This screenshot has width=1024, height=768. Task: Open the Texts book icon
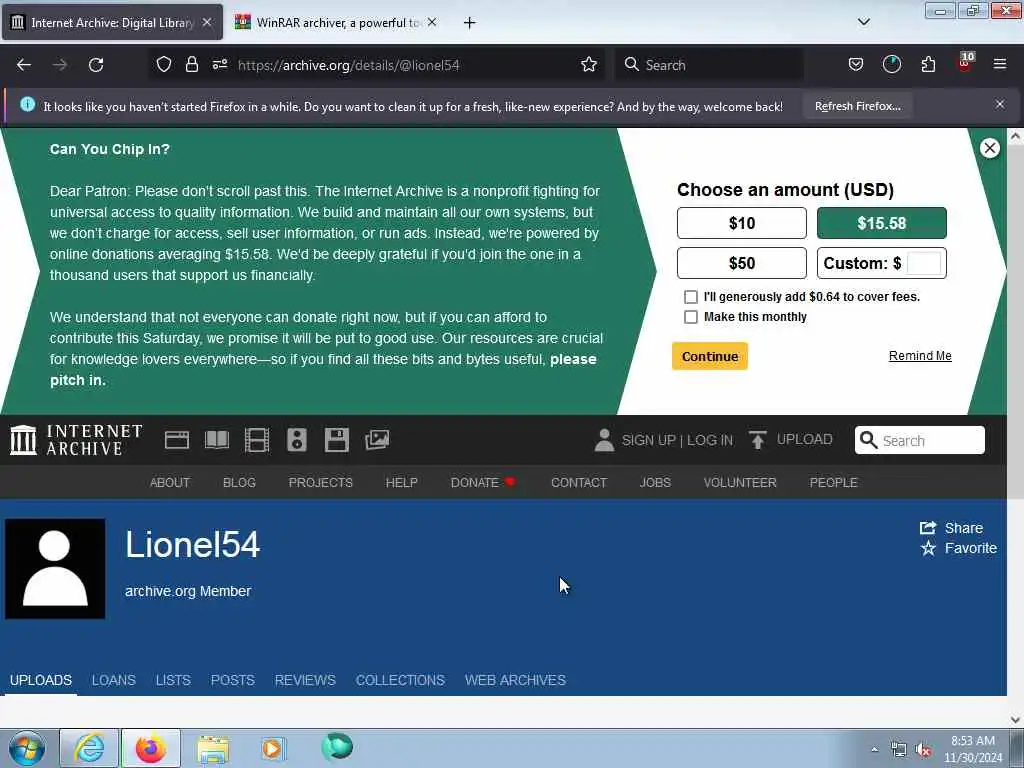coord(217,440)
